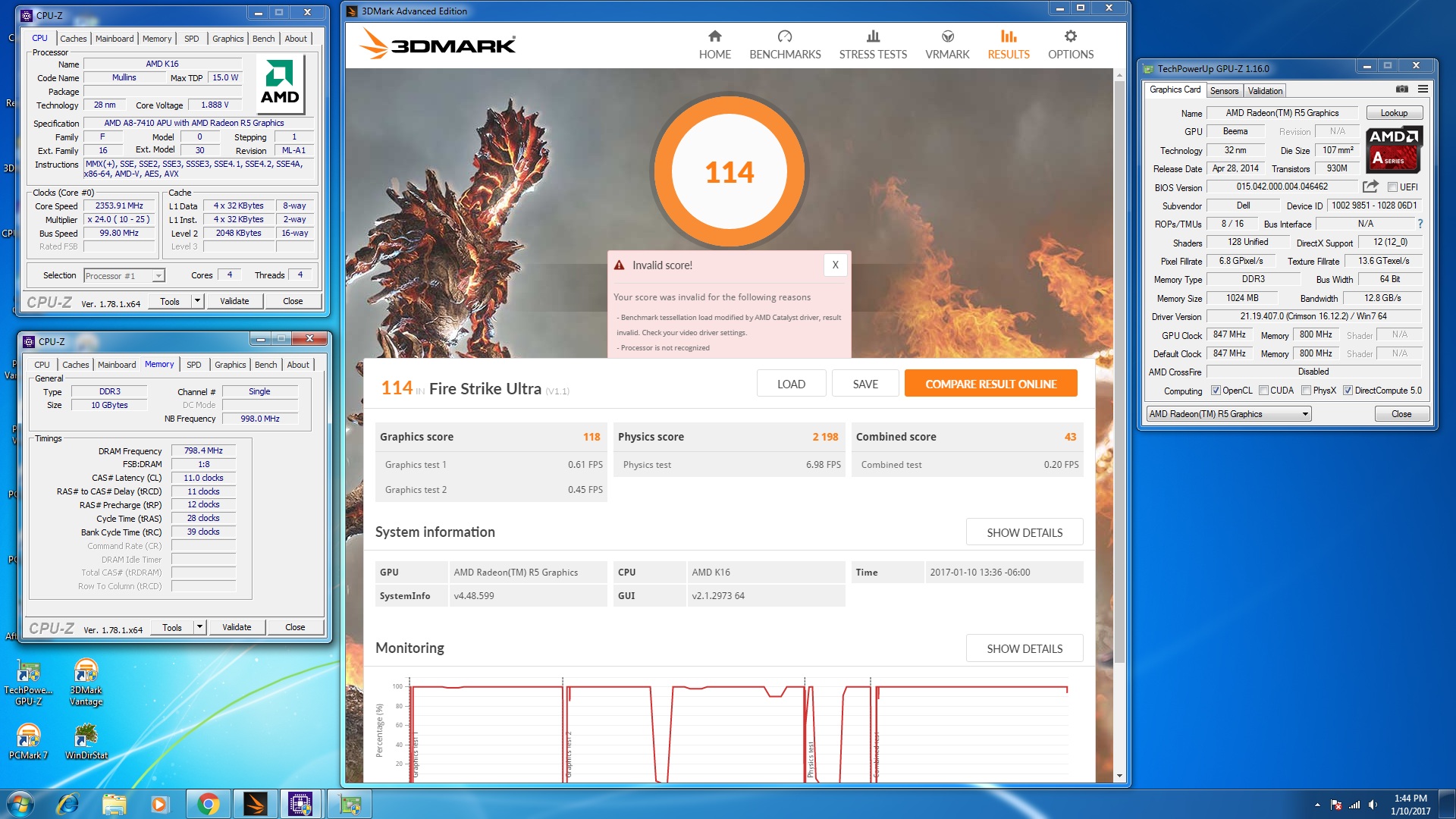
Task: Toggle the DirectCompute 5.0 checkbox
Action: 1348,391
